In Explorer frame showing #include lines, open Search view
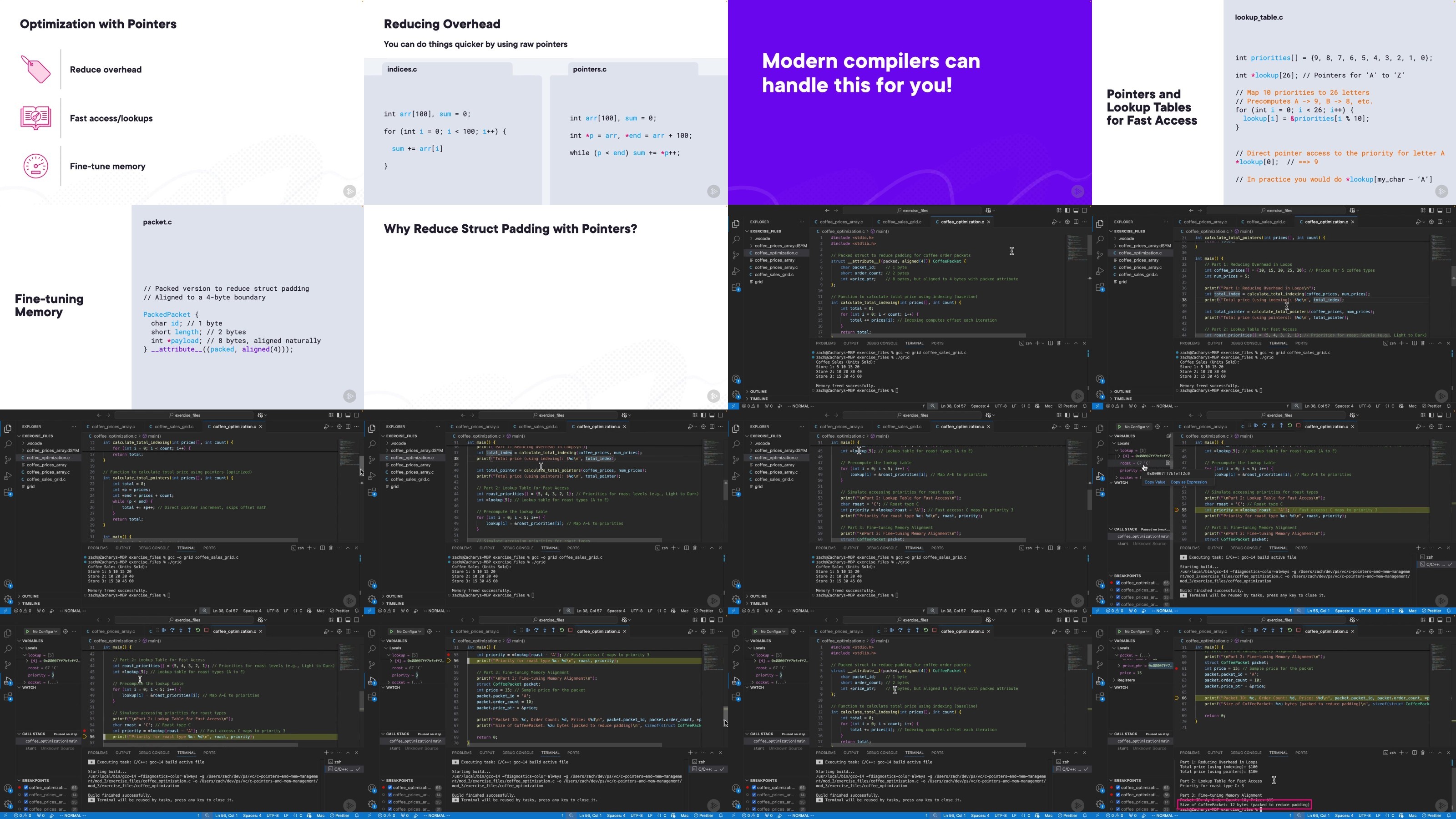 point(736,240)
